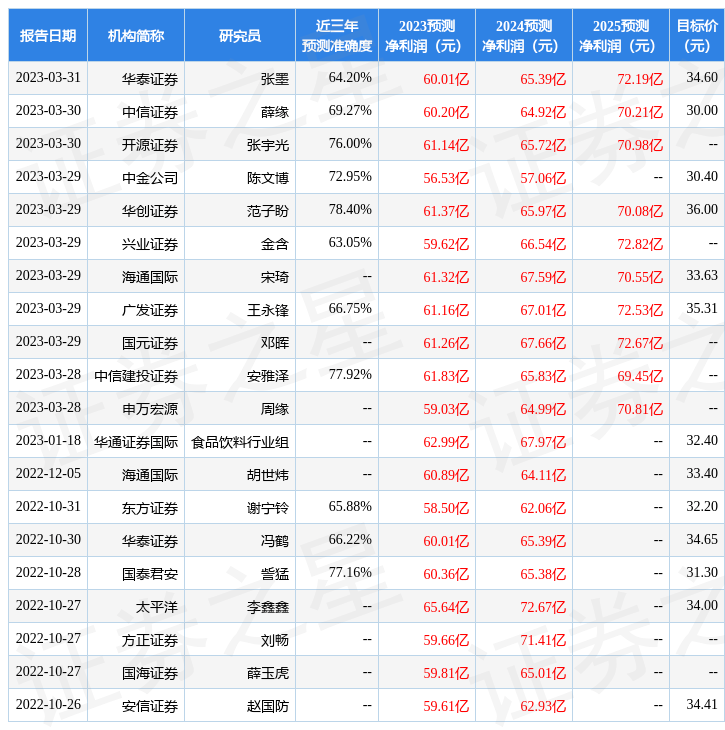
Task: Sort by the 机构简称 column header
Action: point(136,35)
